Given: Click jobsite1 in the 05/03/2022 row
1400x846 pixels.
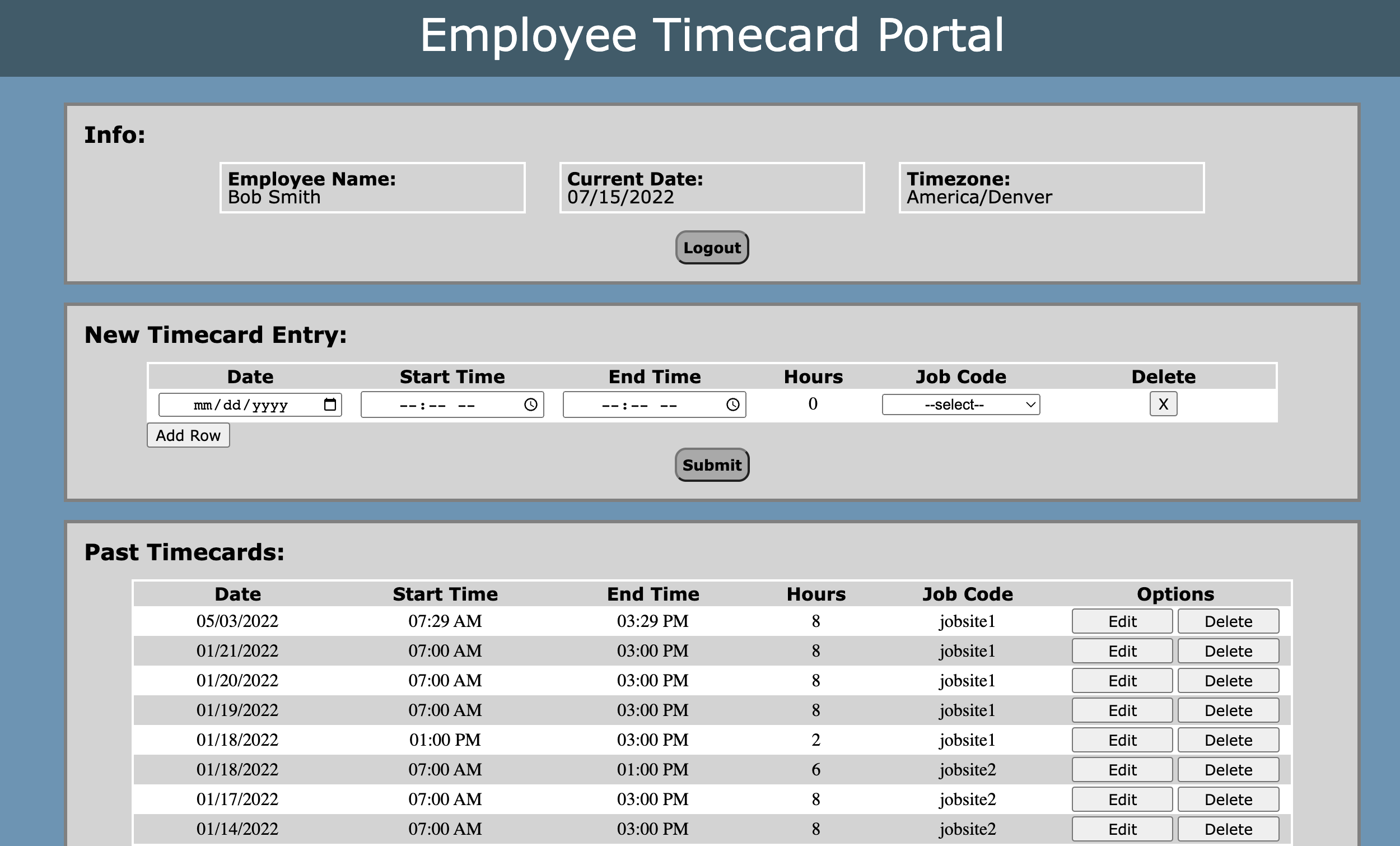Looking at the screenshot, I should [968, 621].
